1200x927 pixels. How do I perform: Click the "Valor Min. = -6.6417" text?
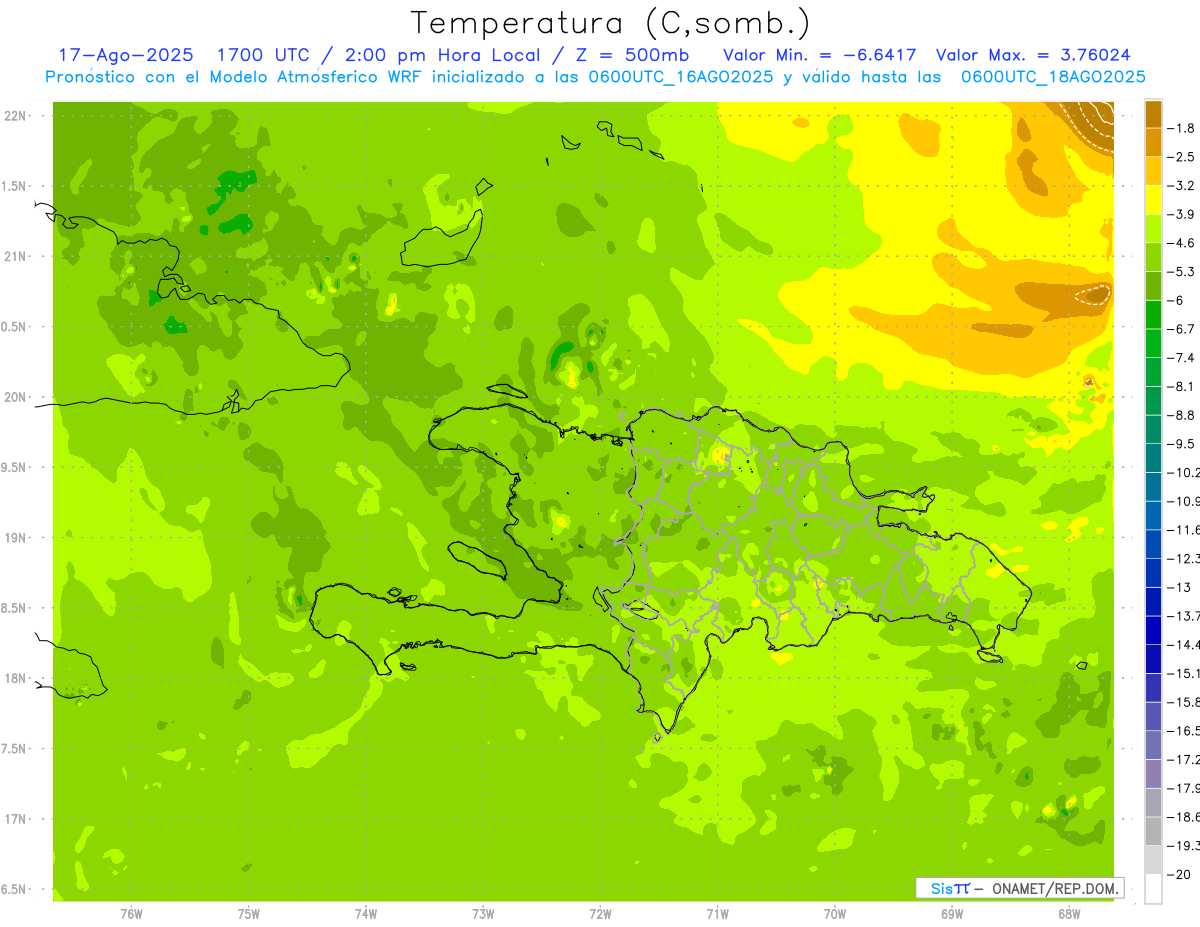[819, 55]
